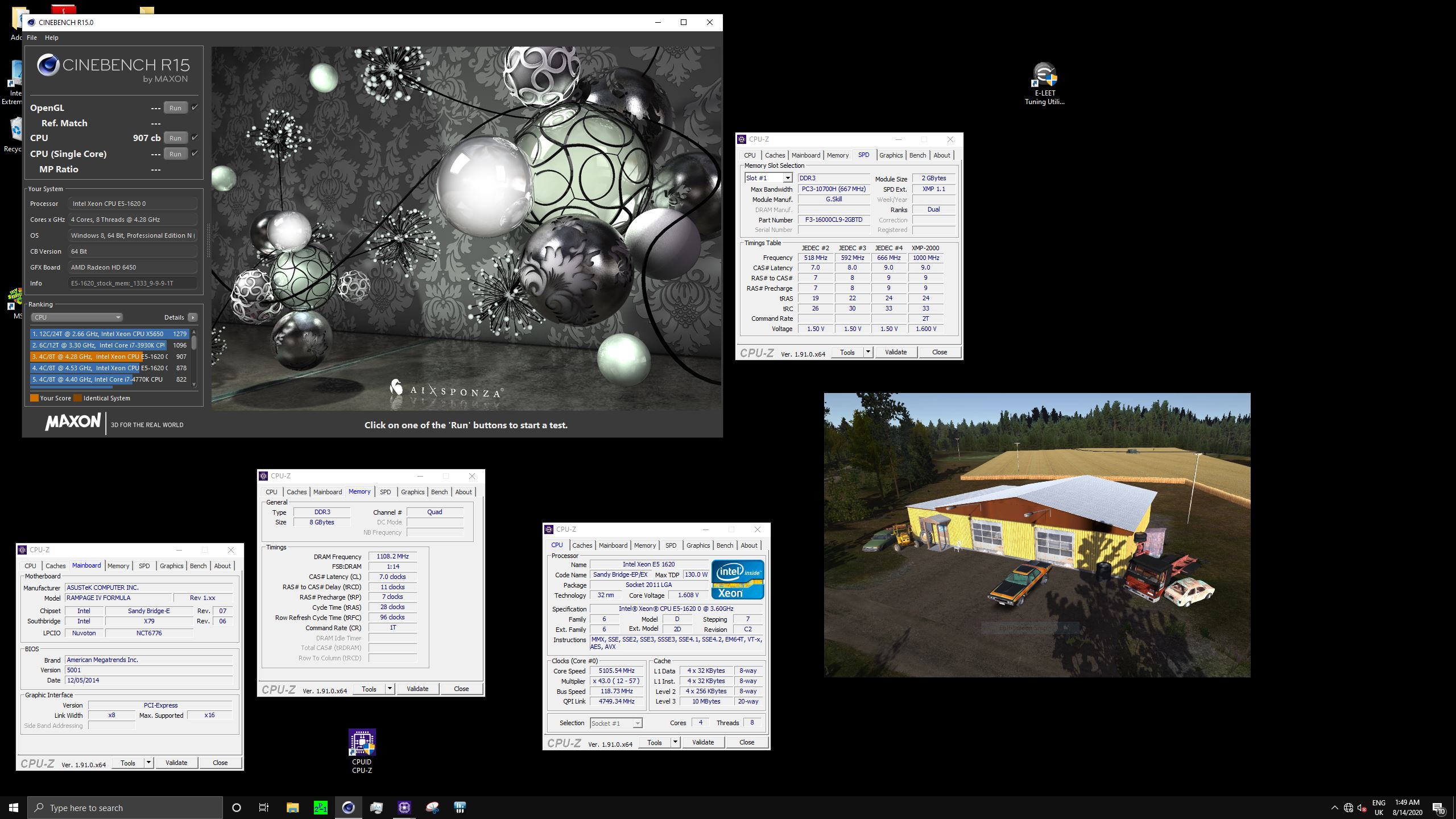Open the Tools dropdown arrow in CPU window

(x=675, y=742)
